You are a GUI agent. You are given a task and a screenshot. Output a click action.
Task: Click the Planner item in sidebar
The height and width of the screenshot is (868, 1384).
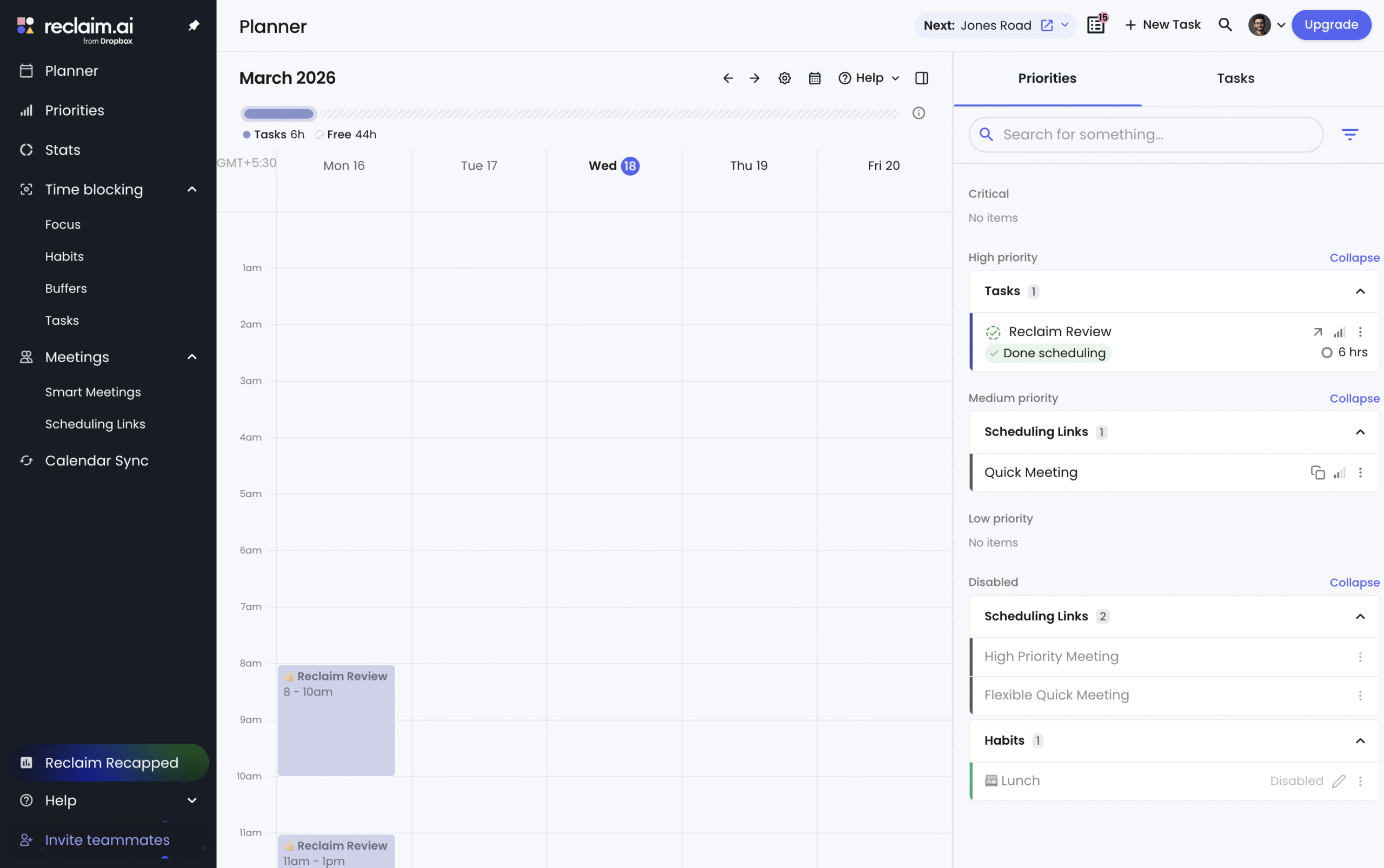click(x=71, y=71)
